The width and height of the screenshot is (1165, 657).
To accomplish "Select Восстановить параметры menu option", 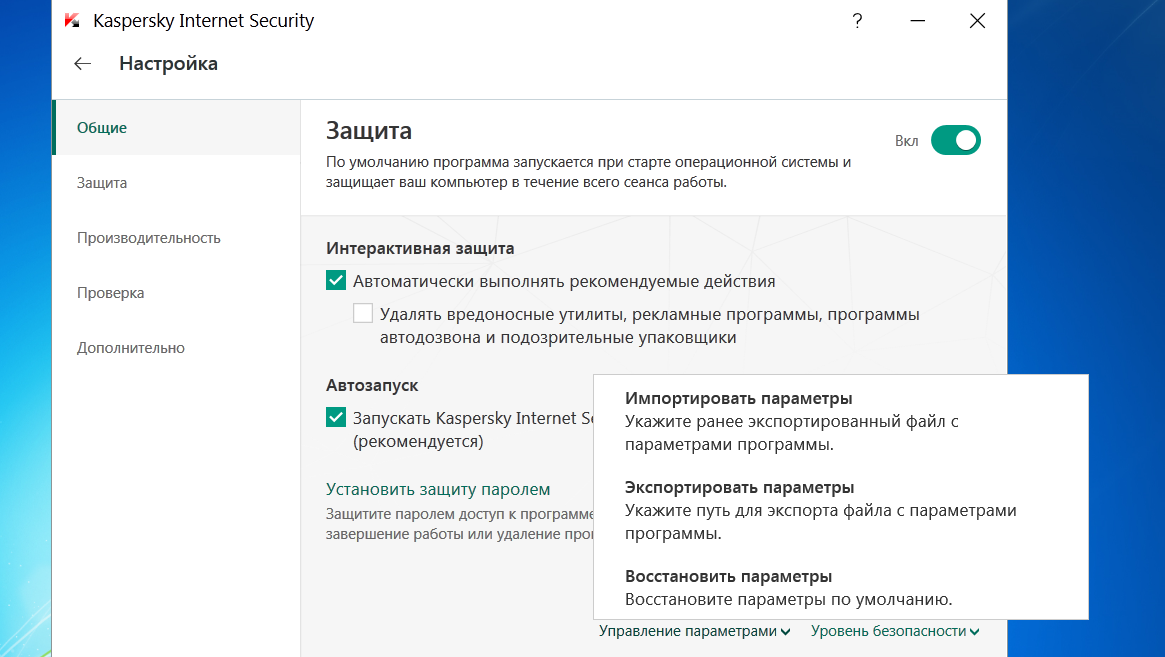I will click(728, 577).
